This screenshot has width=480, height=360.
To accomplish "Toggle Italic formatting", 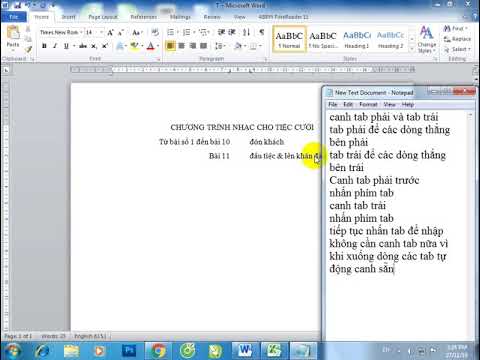I will point(55,46).
